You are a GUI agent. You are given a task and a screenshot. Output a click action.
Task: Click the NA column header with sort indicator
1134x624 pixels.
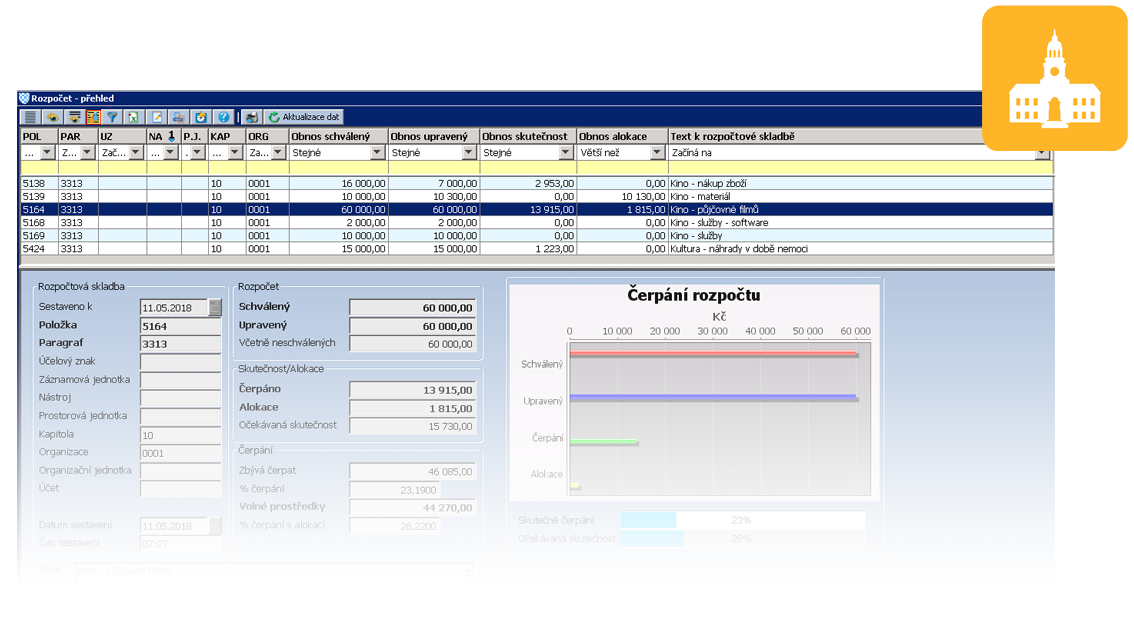point(163,136)
